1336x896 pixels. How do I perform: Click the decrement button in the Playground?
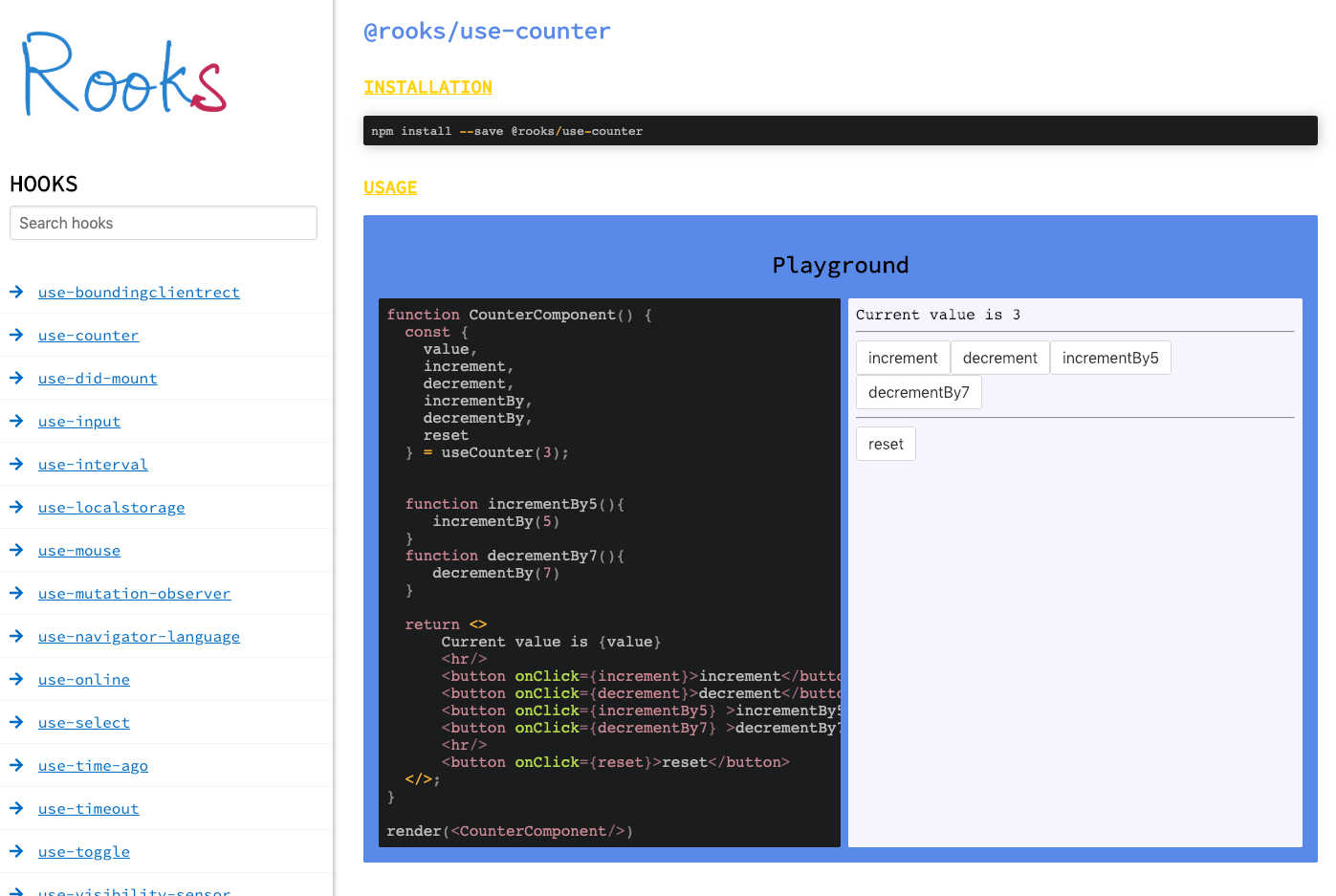999,357
